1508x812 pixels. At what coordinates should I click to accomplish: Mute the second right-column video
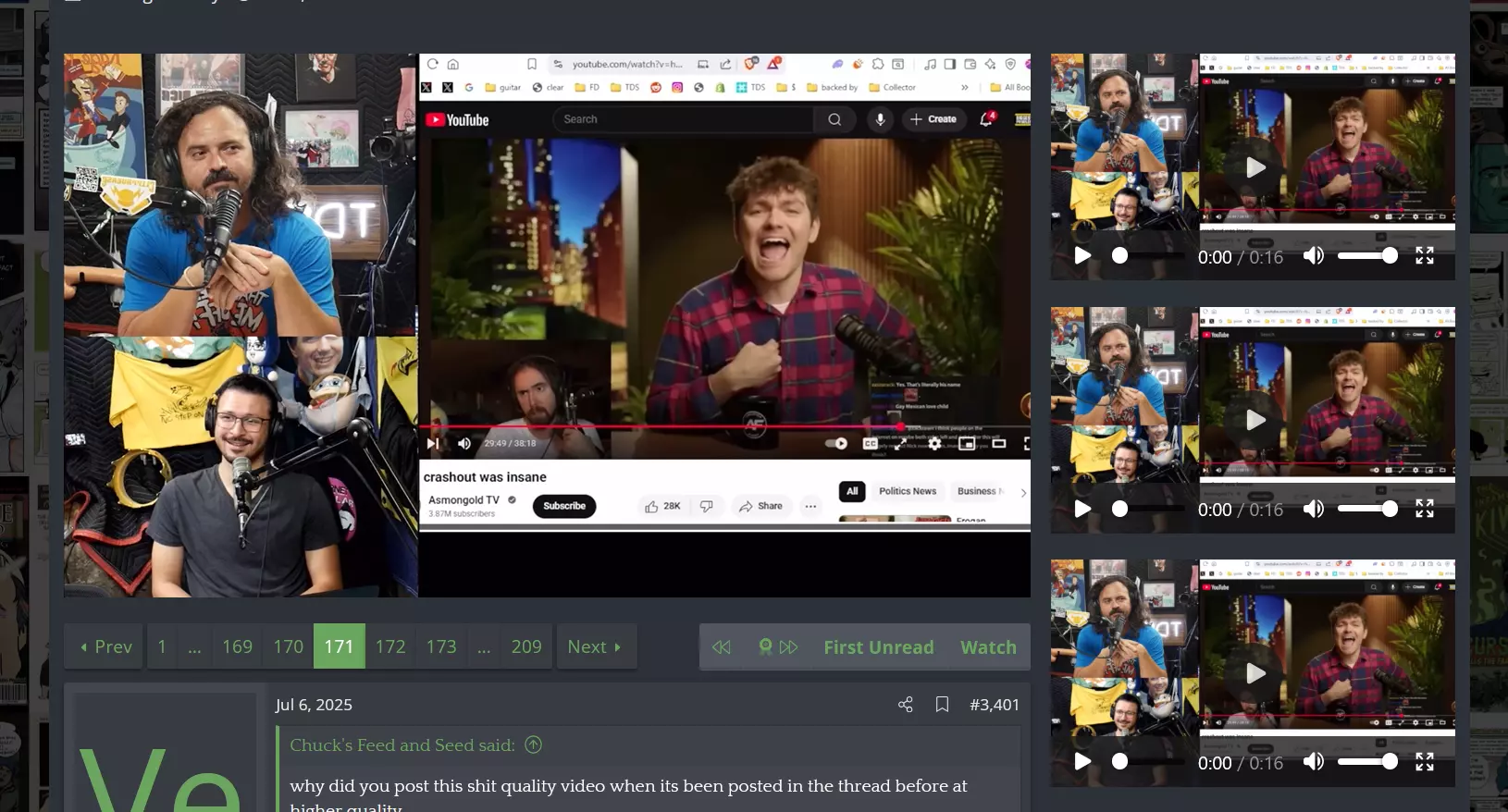[1313, 510]
